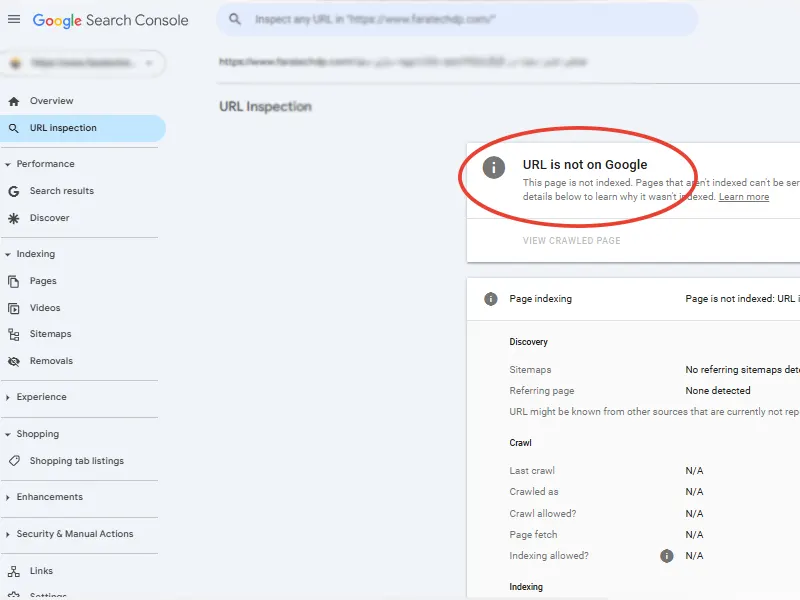Go to Search results report
This screenshot has width=800, height=600.
62,191
